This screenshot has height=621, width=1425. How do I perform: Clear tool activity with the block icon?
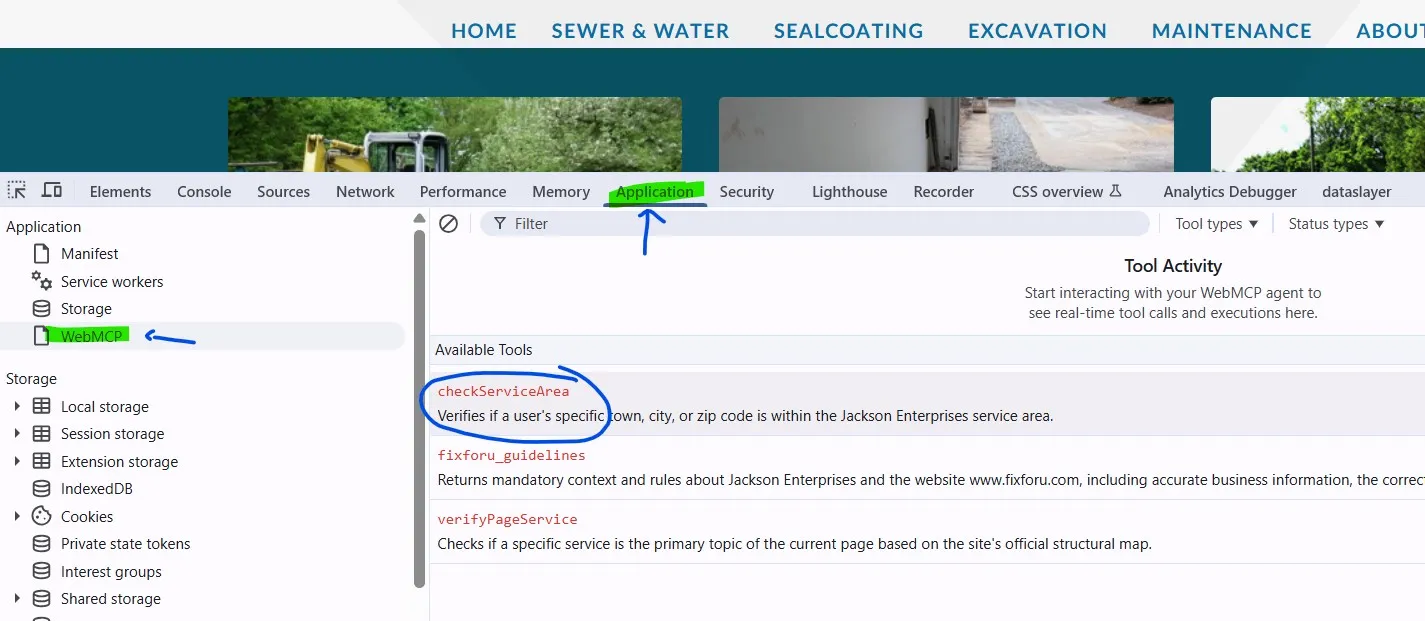click(449, 224)
